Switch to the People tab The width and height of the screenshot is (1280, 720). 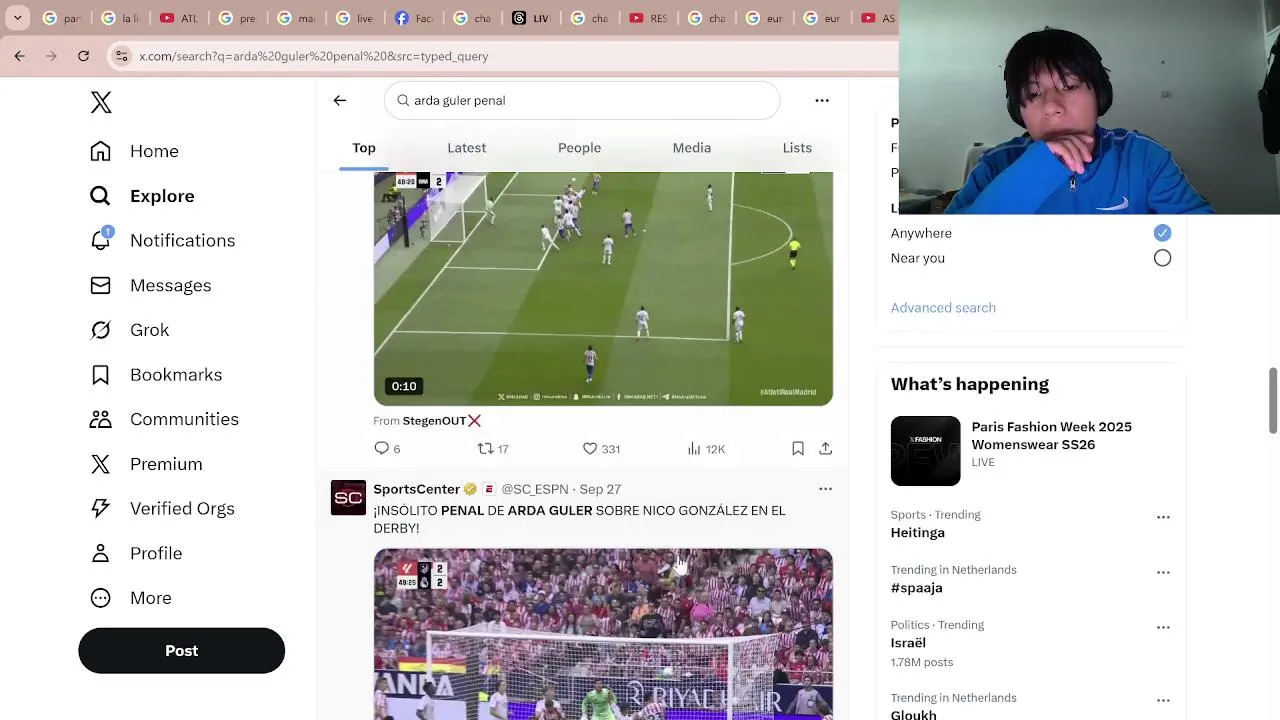(x=579, y=148)
